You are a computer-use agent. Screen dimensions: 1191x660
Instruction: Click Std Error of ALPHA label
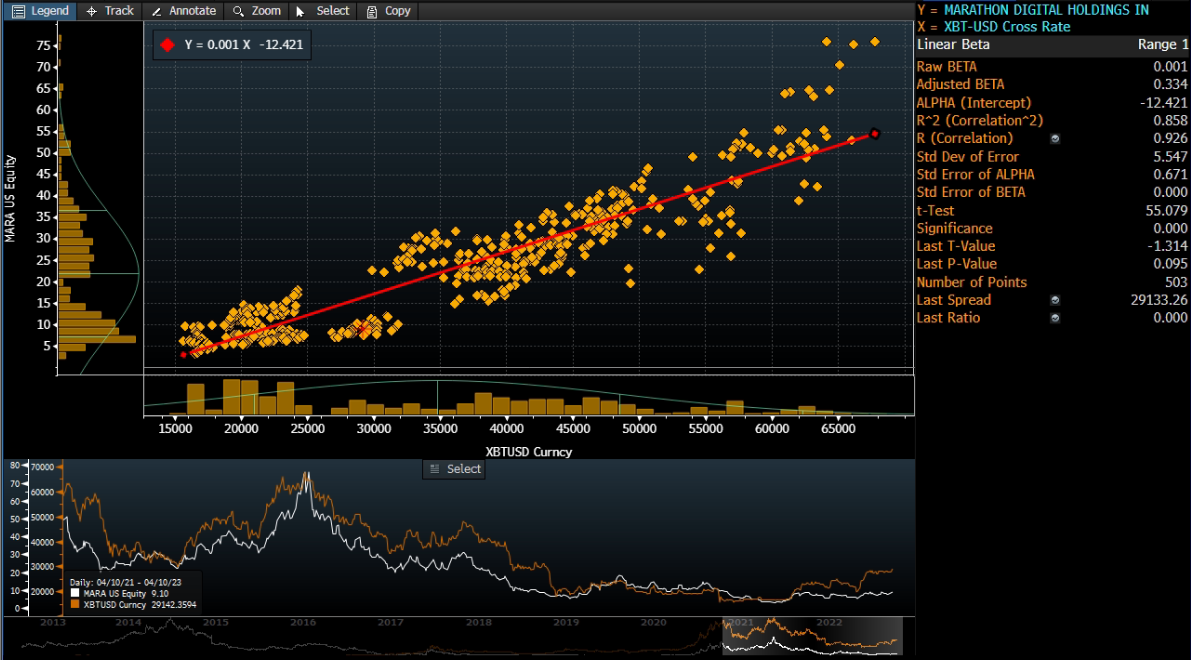click(975, 175)
